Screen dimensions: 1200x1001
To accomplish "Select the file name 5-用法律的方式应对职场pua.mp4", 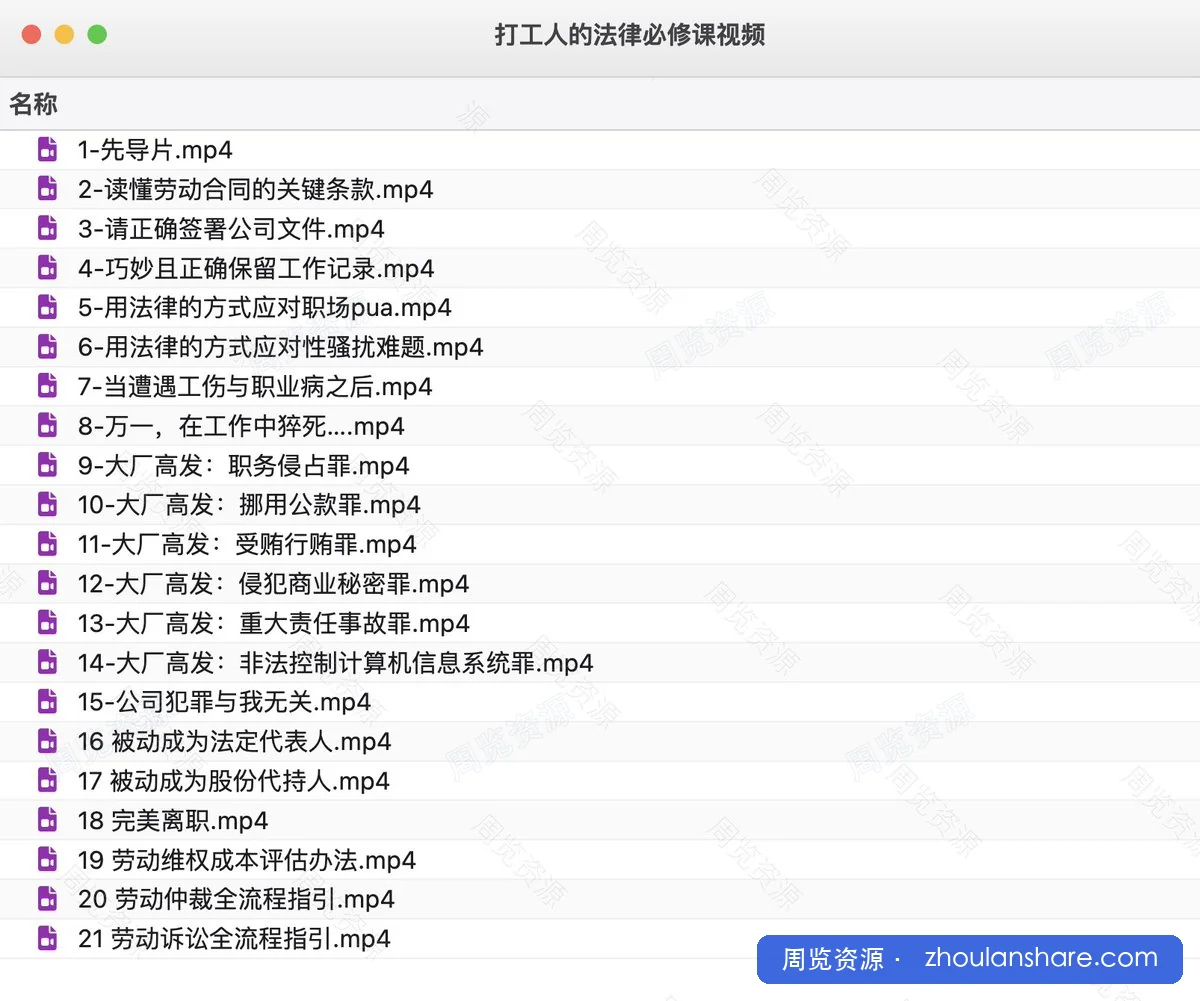I will [265, 308].
